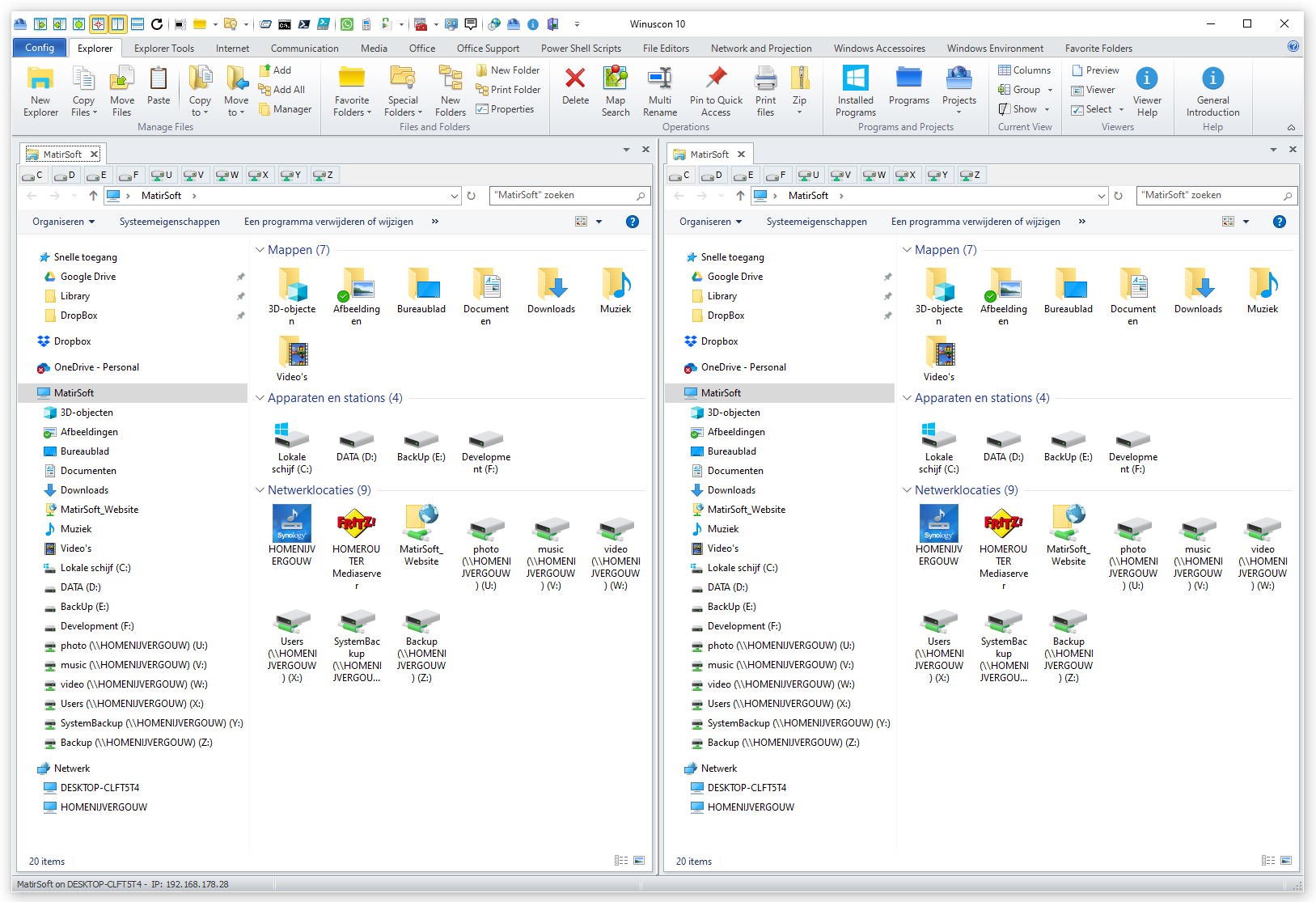Click Print Folder in ribbon
Image resolution: width=1316 pixels, height=902 pixels.
[x=507, y=90]
